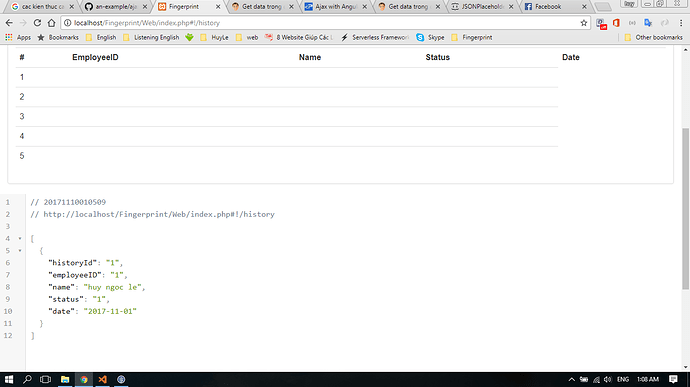The height and width of the screenshot is (387, 690).
Task: Switch to the Ajax with Angular tab
Action: point(335,7)
